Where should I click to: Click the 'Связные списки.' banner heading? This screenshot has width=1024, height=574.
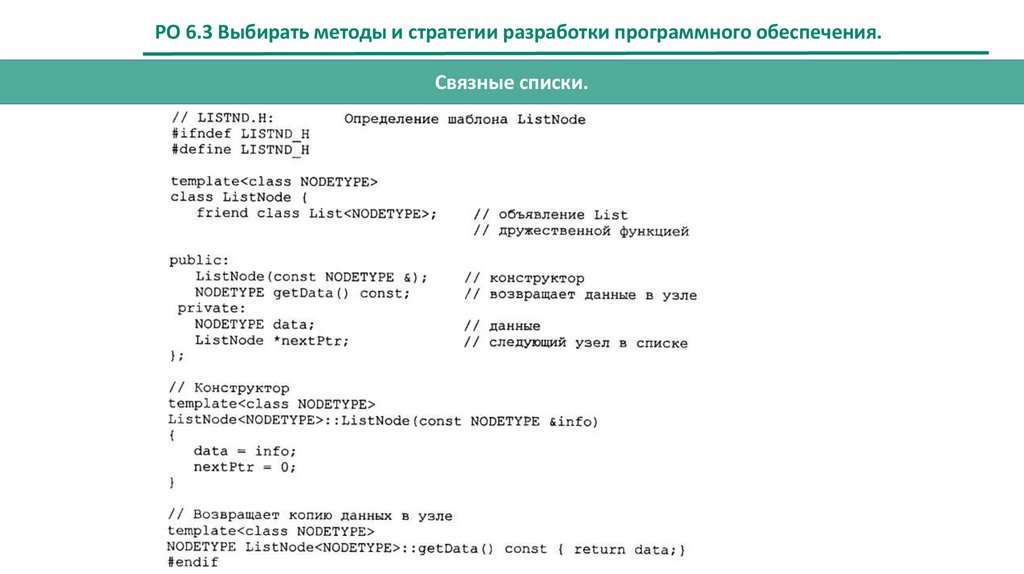coord(511,82)
